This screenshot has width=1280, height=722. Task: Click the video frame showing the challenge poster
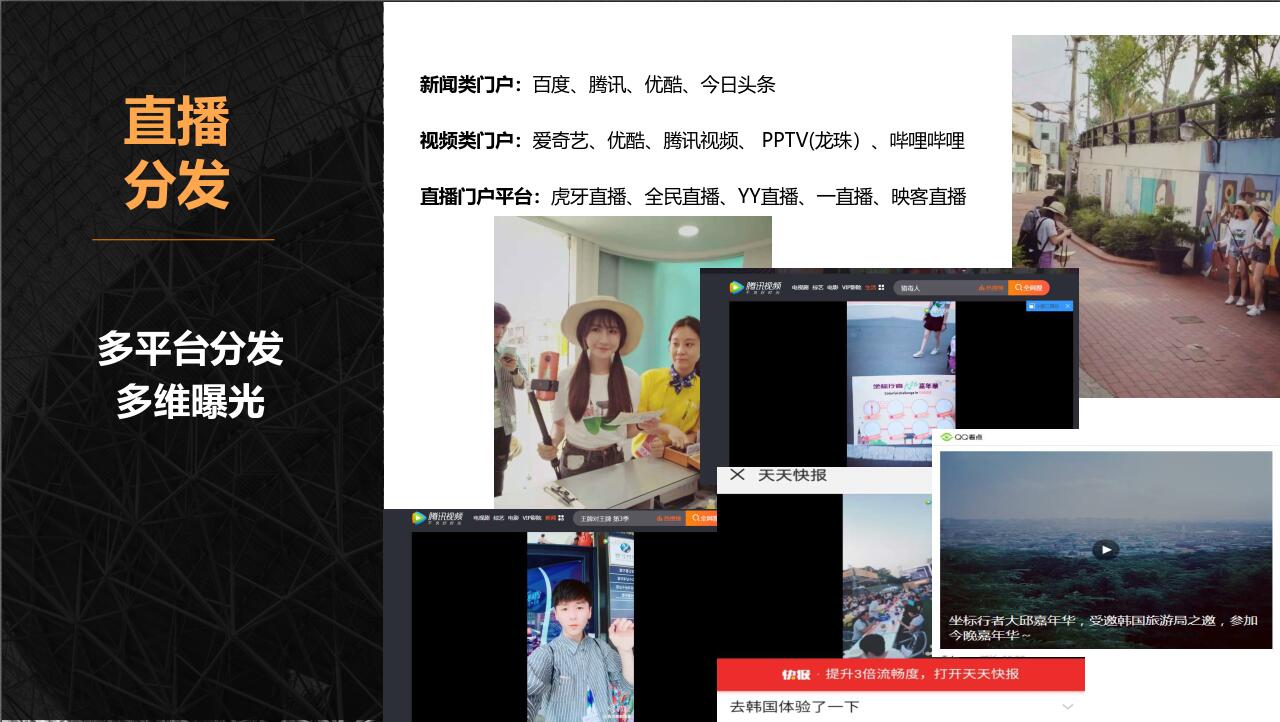tap(901, 384)
